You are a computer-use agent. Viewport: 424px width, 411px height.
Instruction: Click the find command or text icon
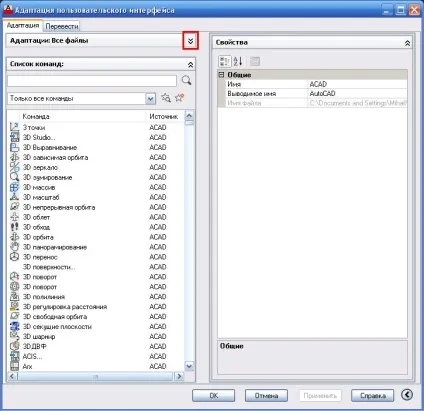166,98
